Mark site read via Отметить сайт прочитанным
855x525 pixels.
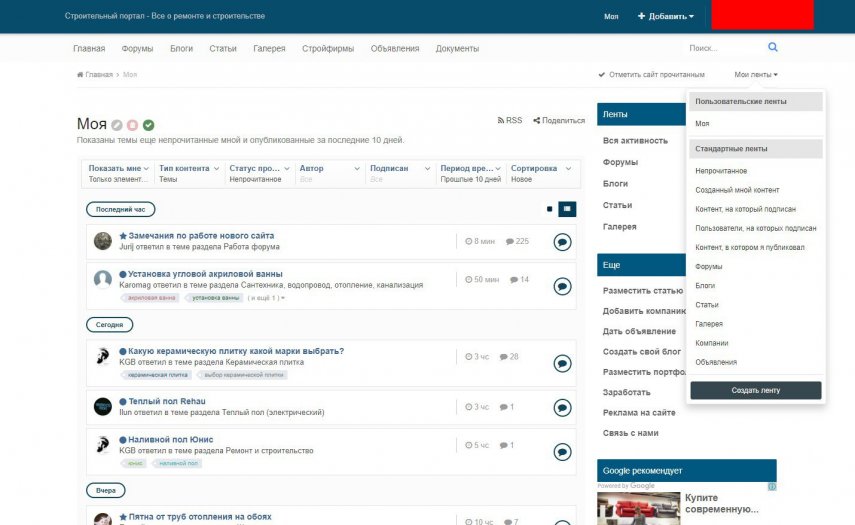tap(651, 75)
